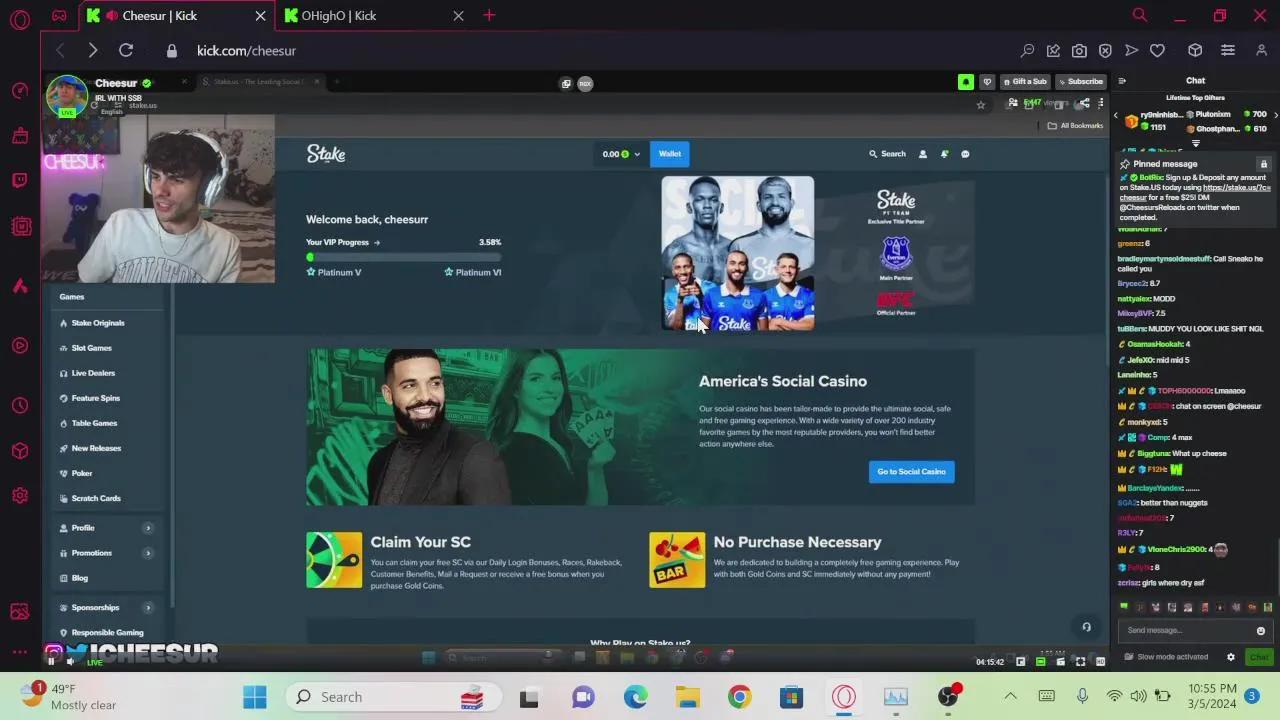Image resolution: width=1280 pixels, height=720 pixels.
Task: Expand the Promotions sidebar submenu
Action: (148, 553)
